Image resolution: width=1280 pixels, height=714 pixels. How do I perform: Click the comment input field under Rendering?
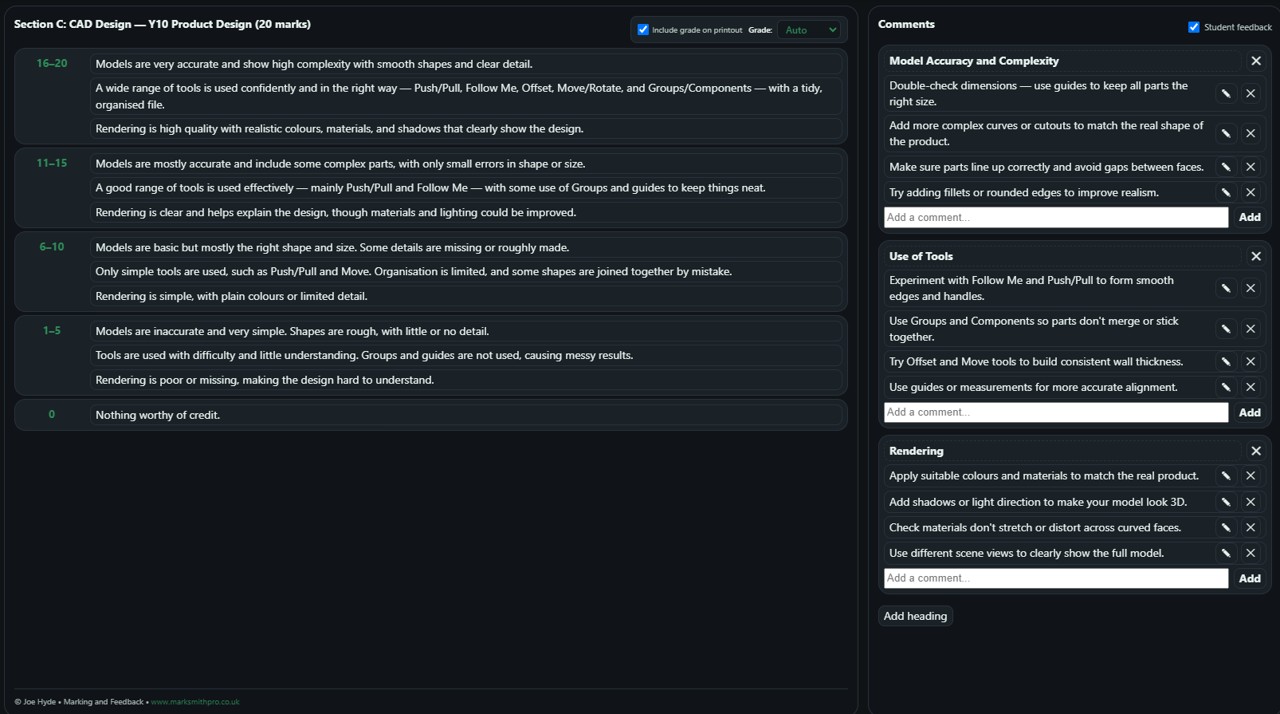point(1055,578)
